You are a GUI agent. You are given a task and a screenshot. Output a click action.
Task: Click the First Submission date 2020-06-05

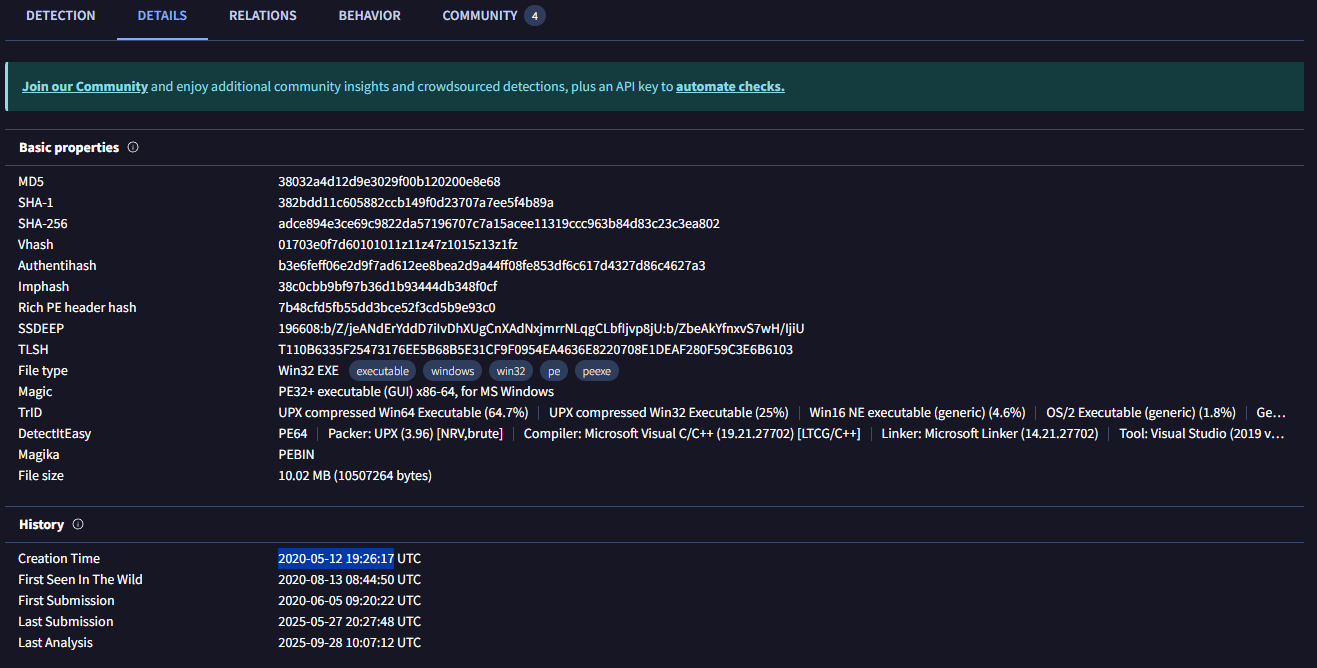tap(349, 600)
